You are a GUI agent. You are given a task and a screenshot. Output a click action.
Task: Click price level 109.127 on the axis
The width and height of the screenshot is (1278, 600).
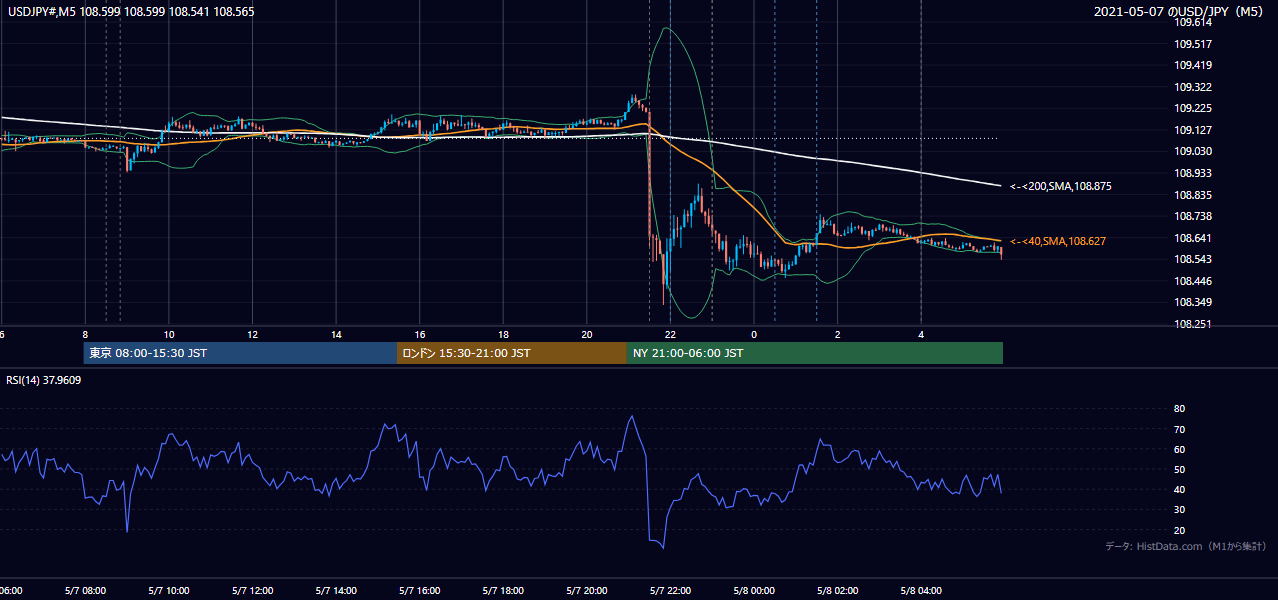click(1193, 130)
